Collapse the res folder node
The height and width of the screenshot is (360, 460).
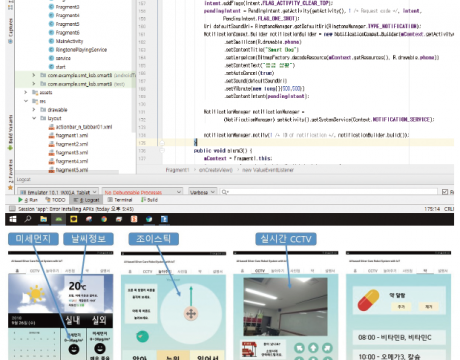[x=26, y=101]
